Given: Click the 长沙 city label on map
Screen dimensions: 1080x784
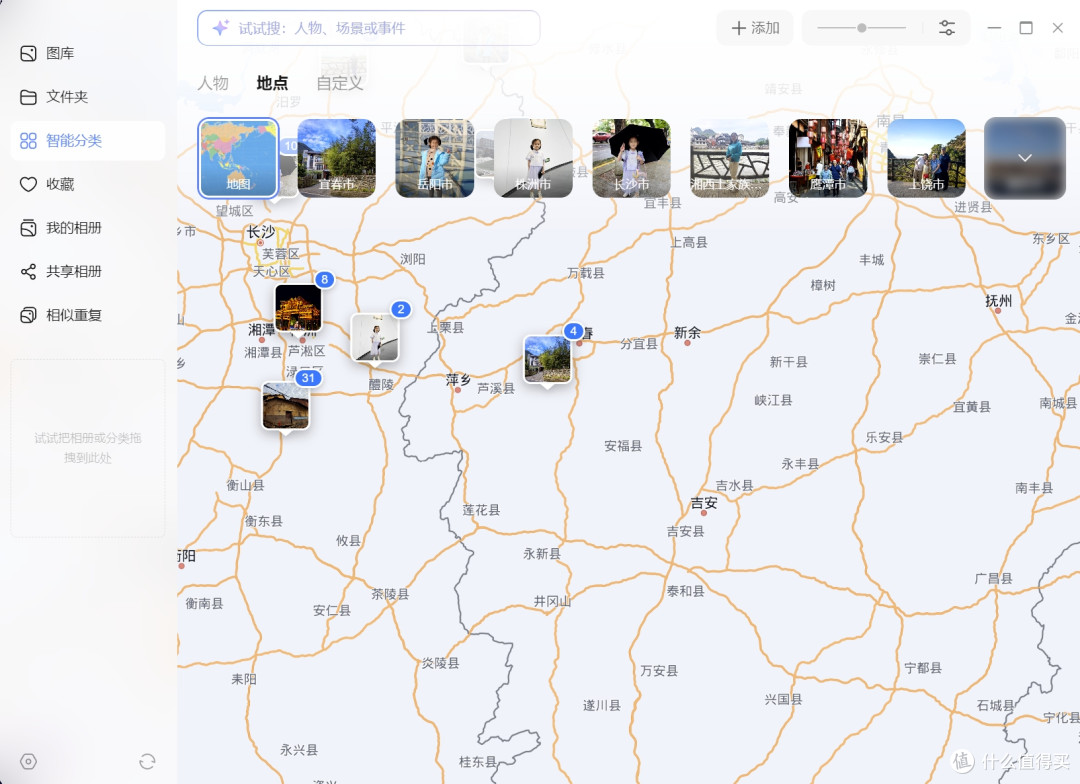Looking at the screenshot, I should pyautogui.click(x=261, y=231).
